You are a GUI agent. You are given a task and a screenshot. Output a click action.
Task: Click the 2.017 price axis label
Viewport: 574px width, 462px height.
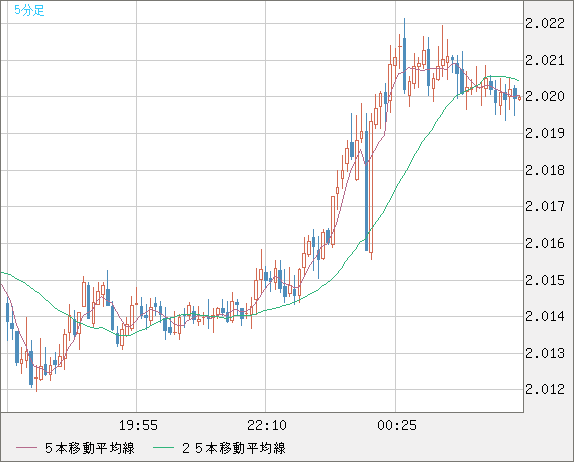click(545, 206)
